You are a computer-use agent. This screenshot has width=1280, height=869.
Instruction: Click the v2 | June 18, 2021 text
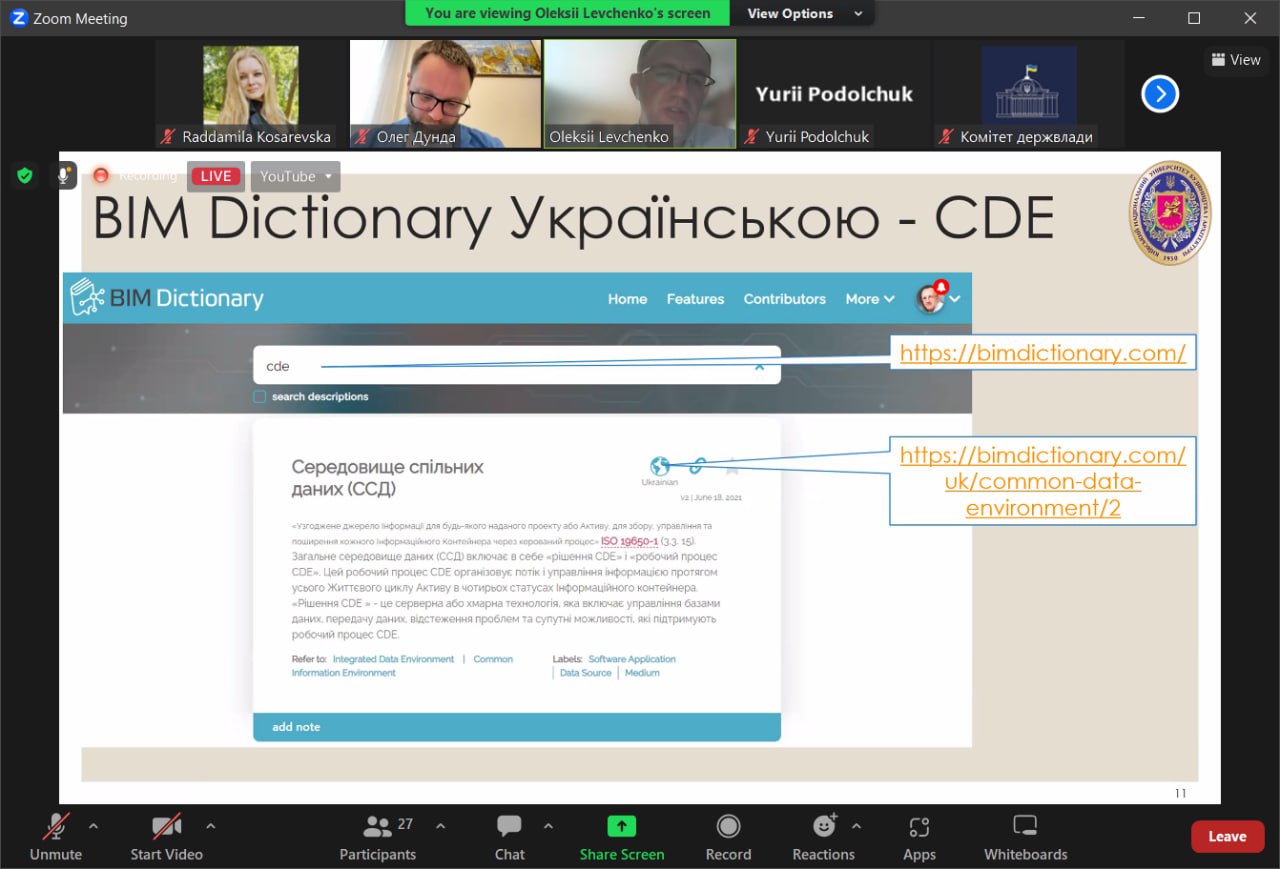(x=711, y=497)
